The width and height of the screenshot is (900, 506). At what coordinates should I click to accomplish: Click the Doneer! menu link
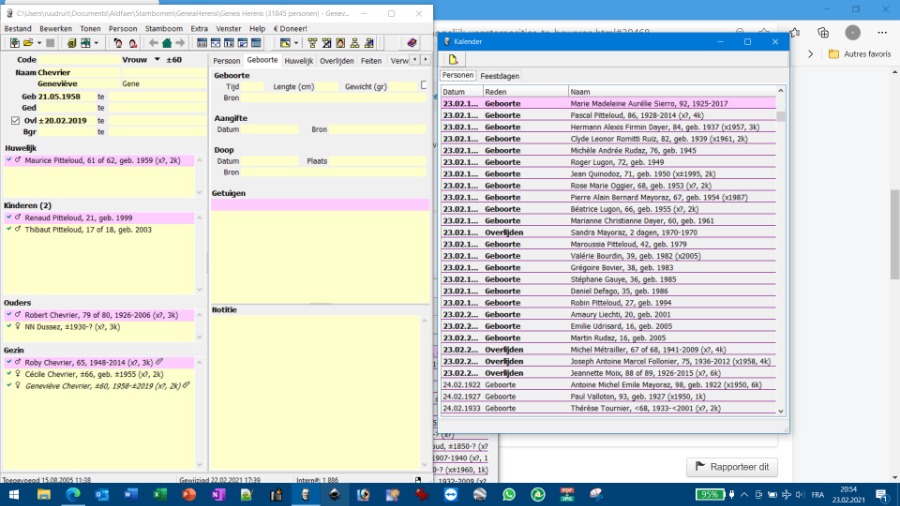tap(289, 29)
